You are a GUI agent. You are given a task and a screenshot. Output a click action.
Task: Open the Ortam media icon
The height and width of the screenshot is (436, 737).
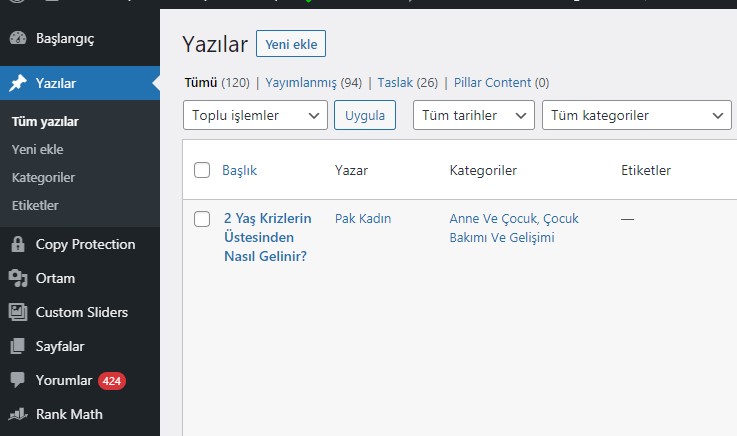[x=18, y=278]
